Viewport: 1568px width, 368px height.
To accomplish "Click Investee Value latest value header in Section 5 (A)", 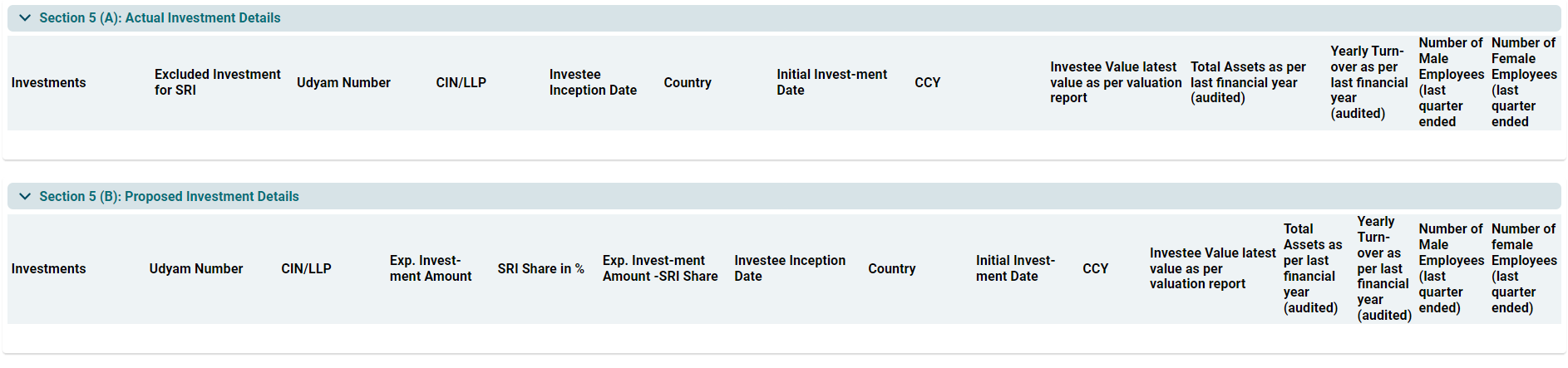I will pos(1115,82).
